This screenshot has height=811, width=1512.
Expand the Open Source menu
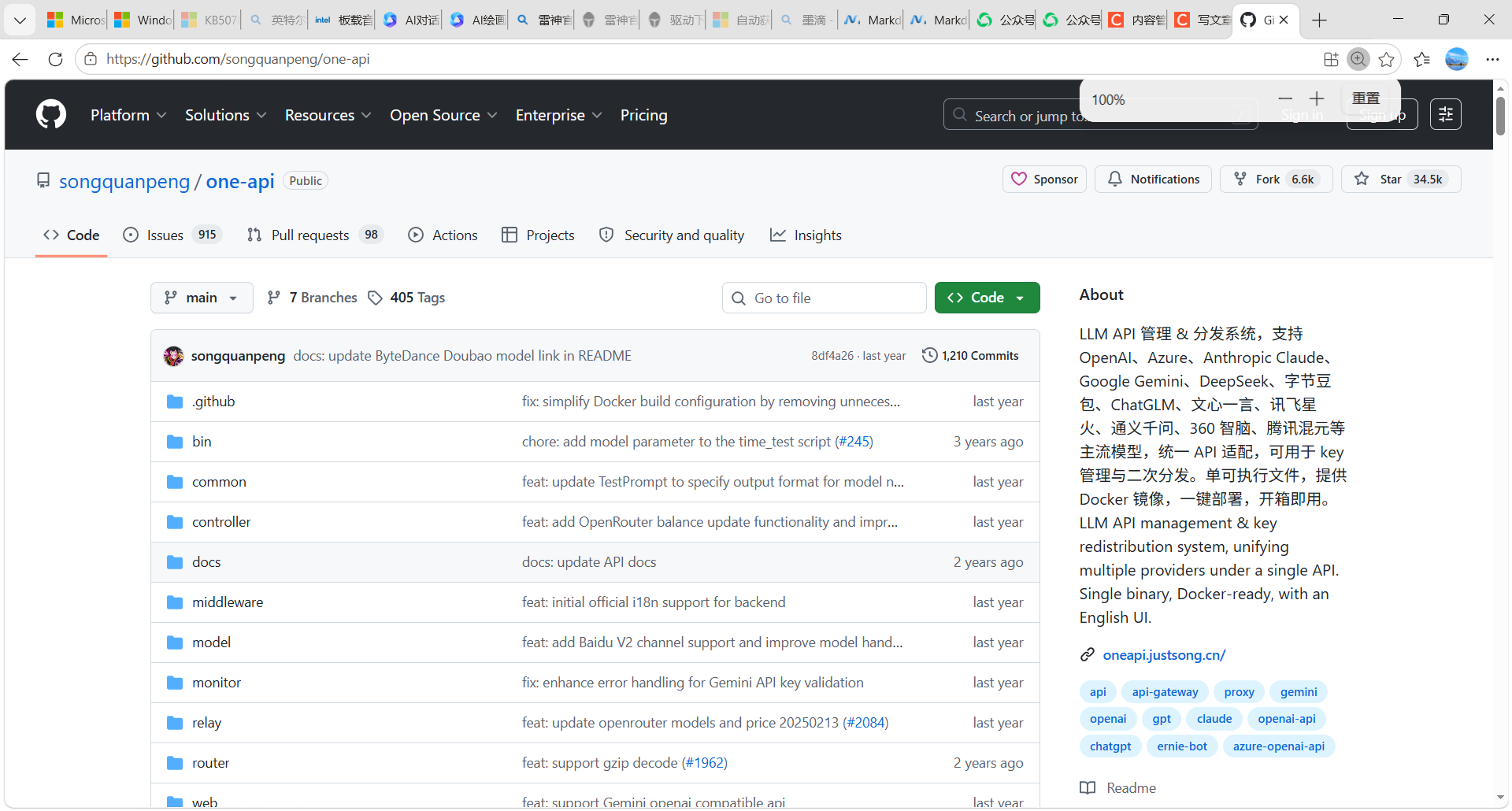click(x=443, y=115)
